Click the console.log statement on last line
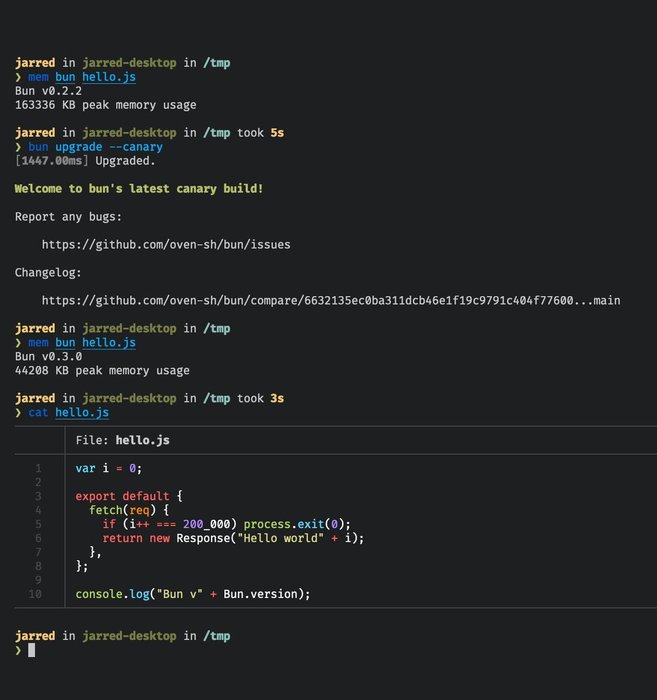Image resolution: width=657 pixels, height=700 pixels. pyautogui.click(x=193, y=594)
